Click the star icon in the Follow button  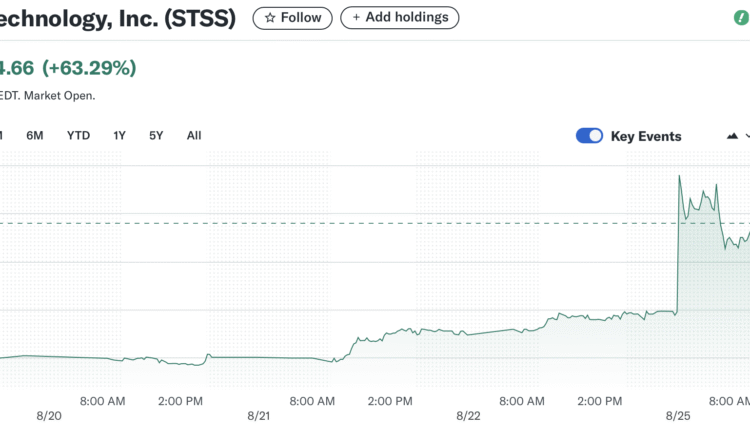269,18
